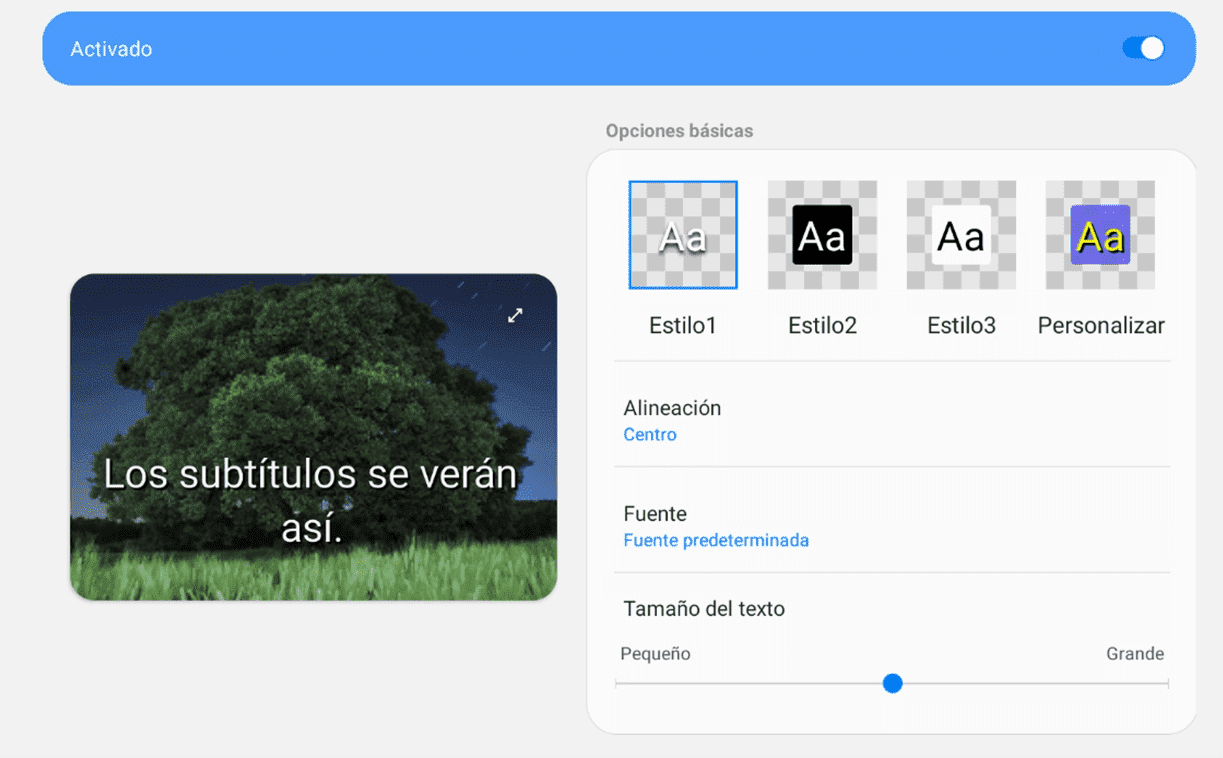Open the Centro alignment selector

650,435
